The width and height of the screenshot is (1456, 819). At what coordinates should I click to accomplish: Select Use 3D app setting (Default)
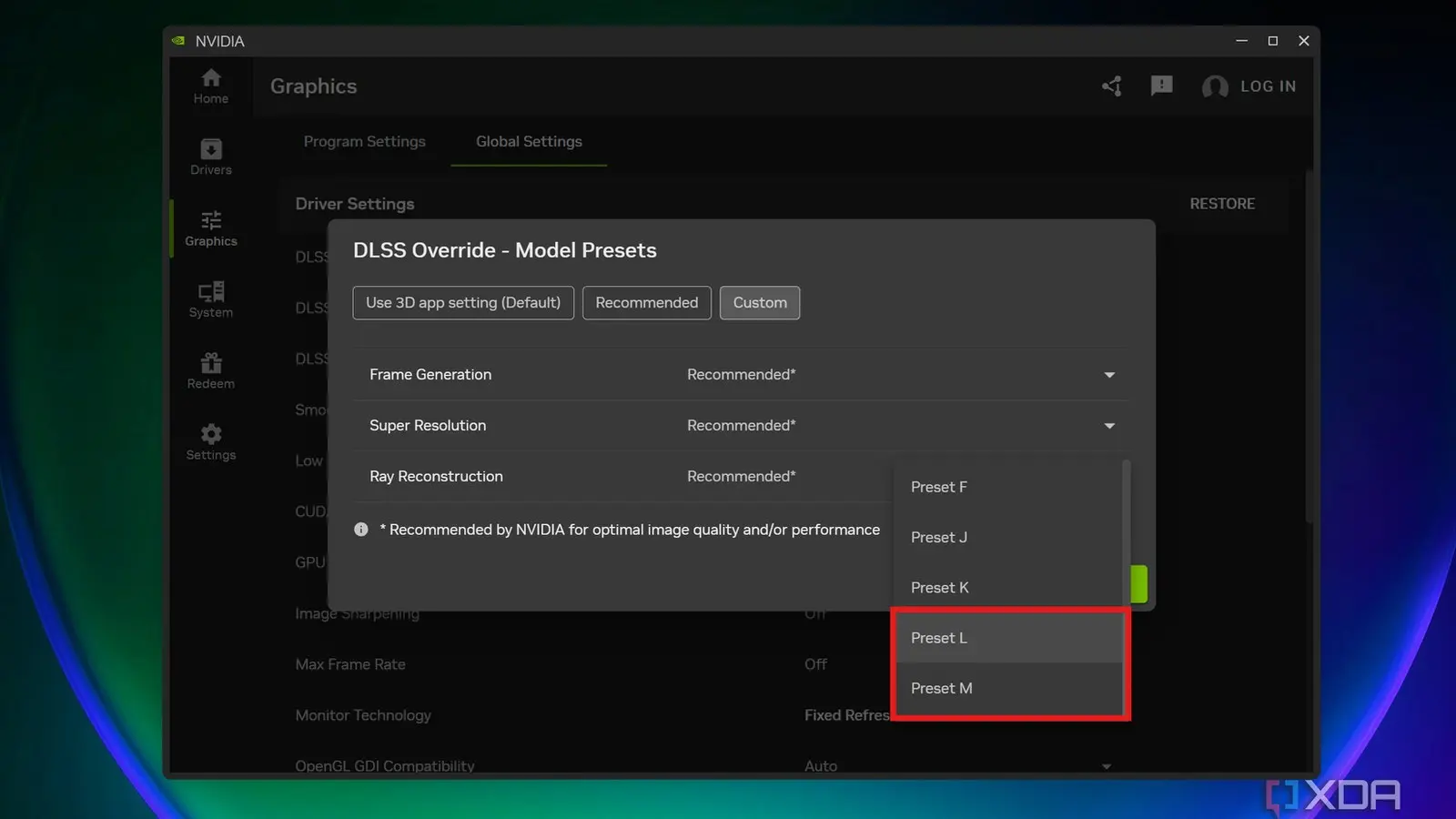[x=463, y=303]
